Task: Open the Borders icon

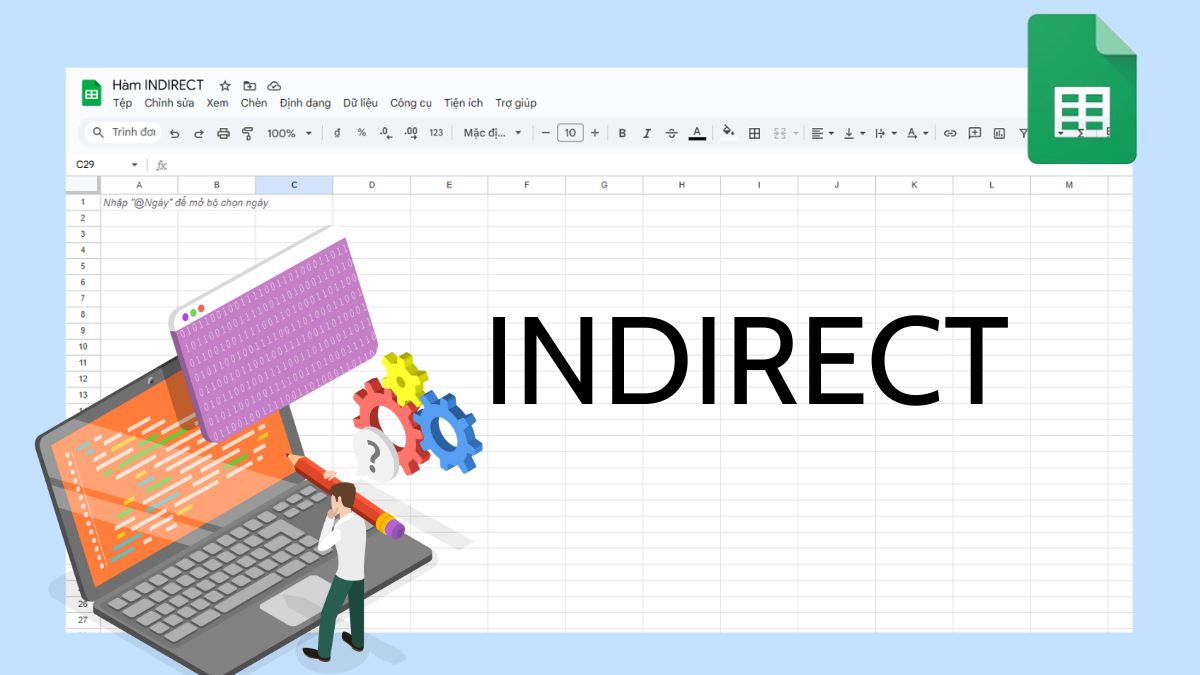Action: pyautogui.click(x=753, y=132)
